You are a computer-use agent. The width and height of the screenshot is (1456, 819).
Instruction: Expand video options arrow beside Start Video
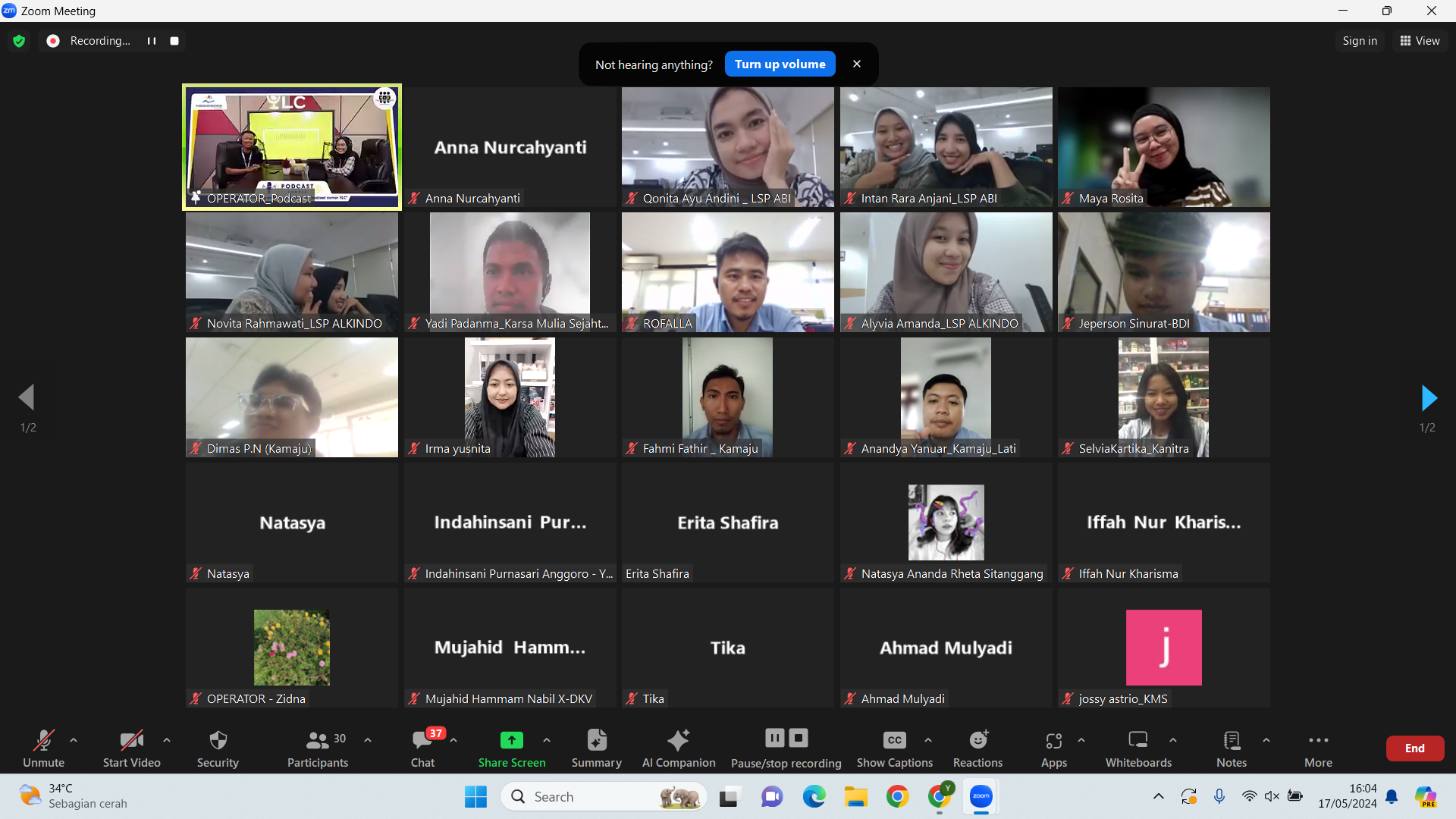(167, 740)
